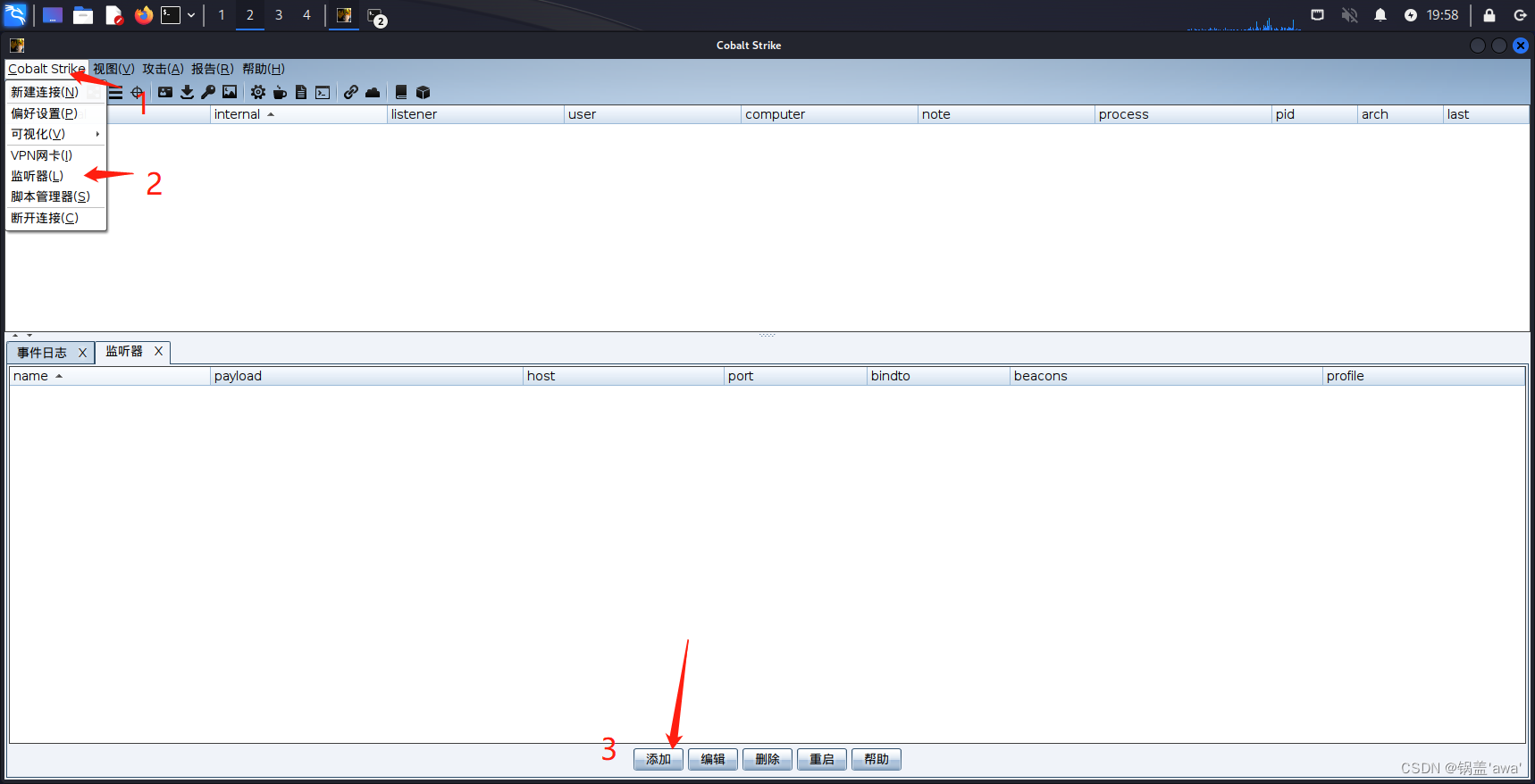Sort sessions by listener column
This screenshot has width=1535, height=784.
[x=475, y=114]
